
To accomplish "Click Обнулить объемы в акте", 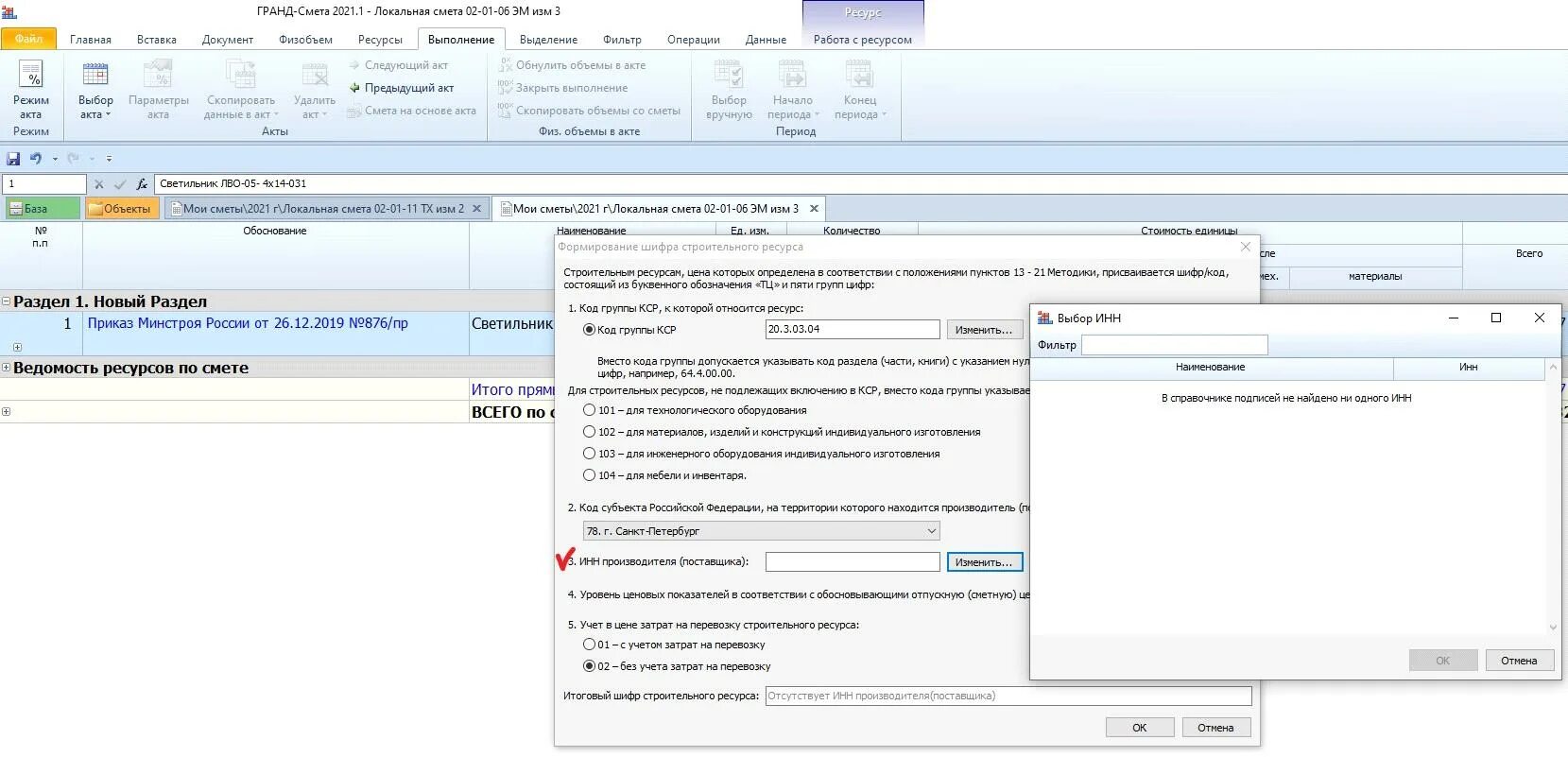I will tap(572, 65).
